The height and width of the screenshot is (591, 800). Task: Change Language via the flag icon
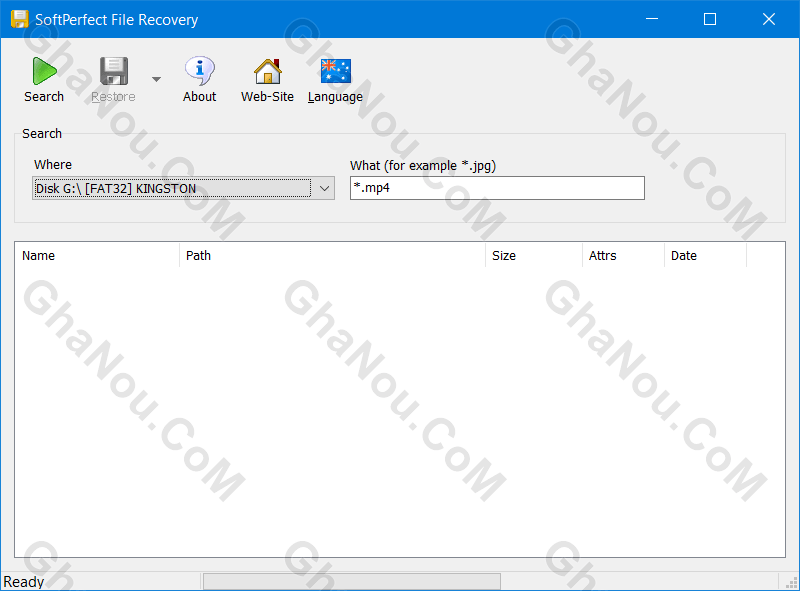click(x=336, y=70)
